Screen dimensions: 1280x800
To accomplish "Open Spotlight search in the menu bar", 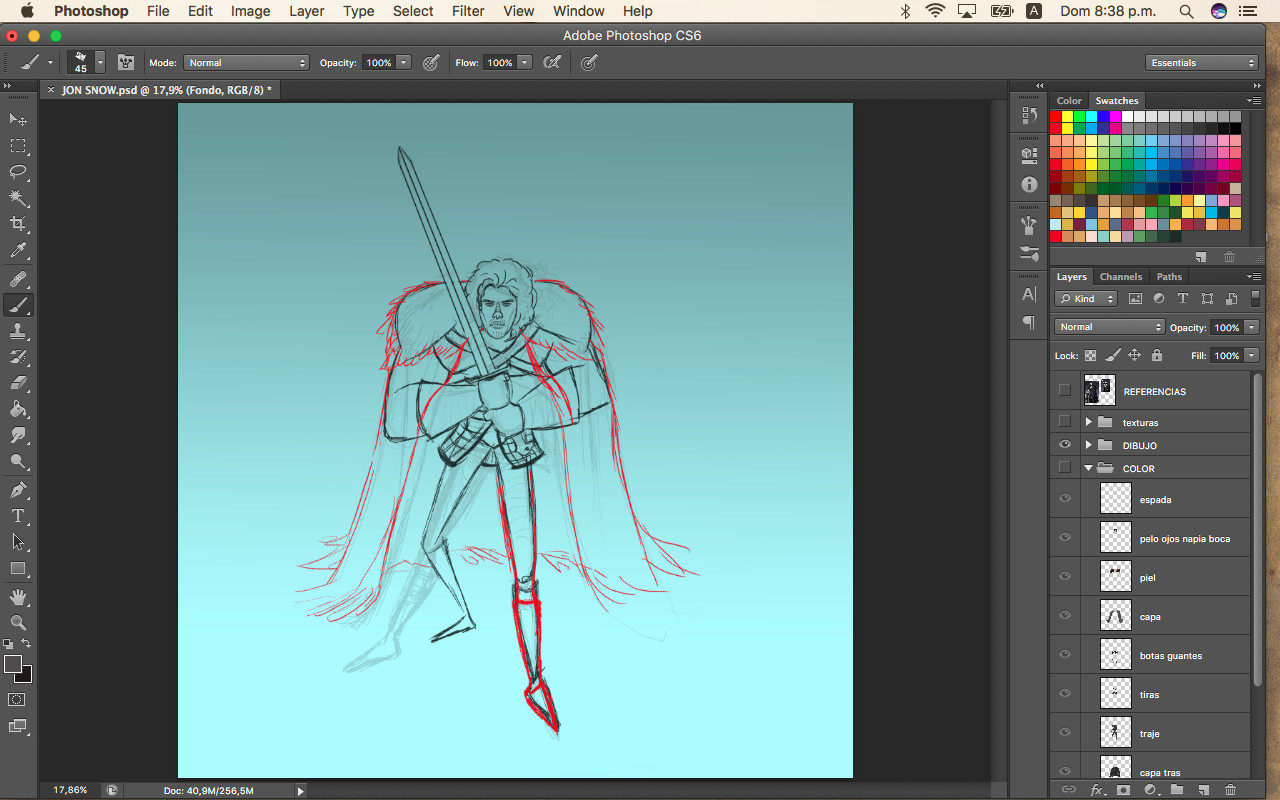I will click(1186, 11).
